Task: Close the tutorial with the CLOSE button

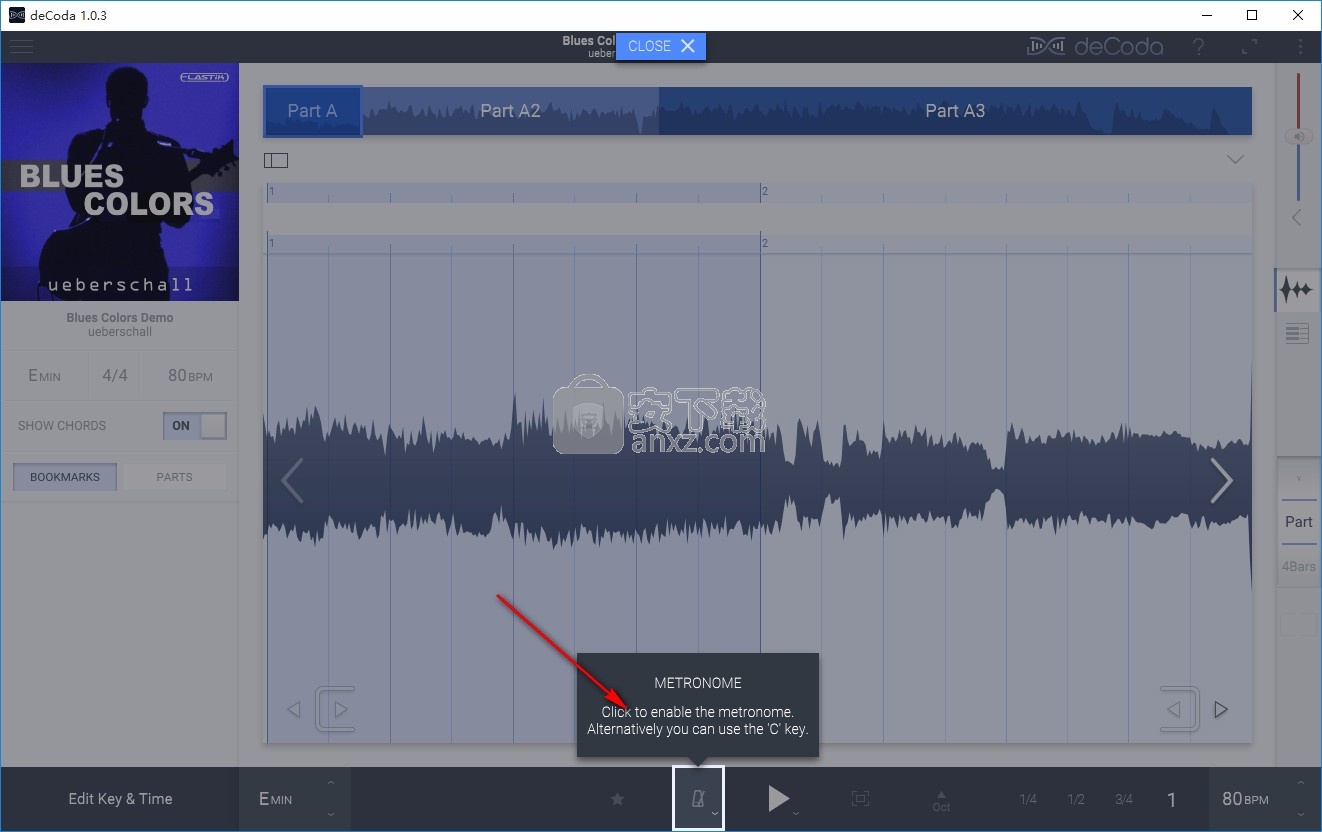Action: click(x=661, y=46)
